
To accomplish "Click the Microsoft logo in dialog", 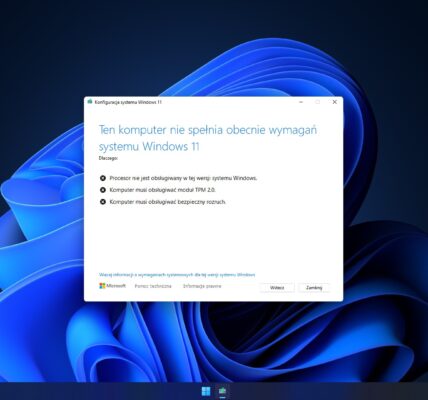I will 112,286.
